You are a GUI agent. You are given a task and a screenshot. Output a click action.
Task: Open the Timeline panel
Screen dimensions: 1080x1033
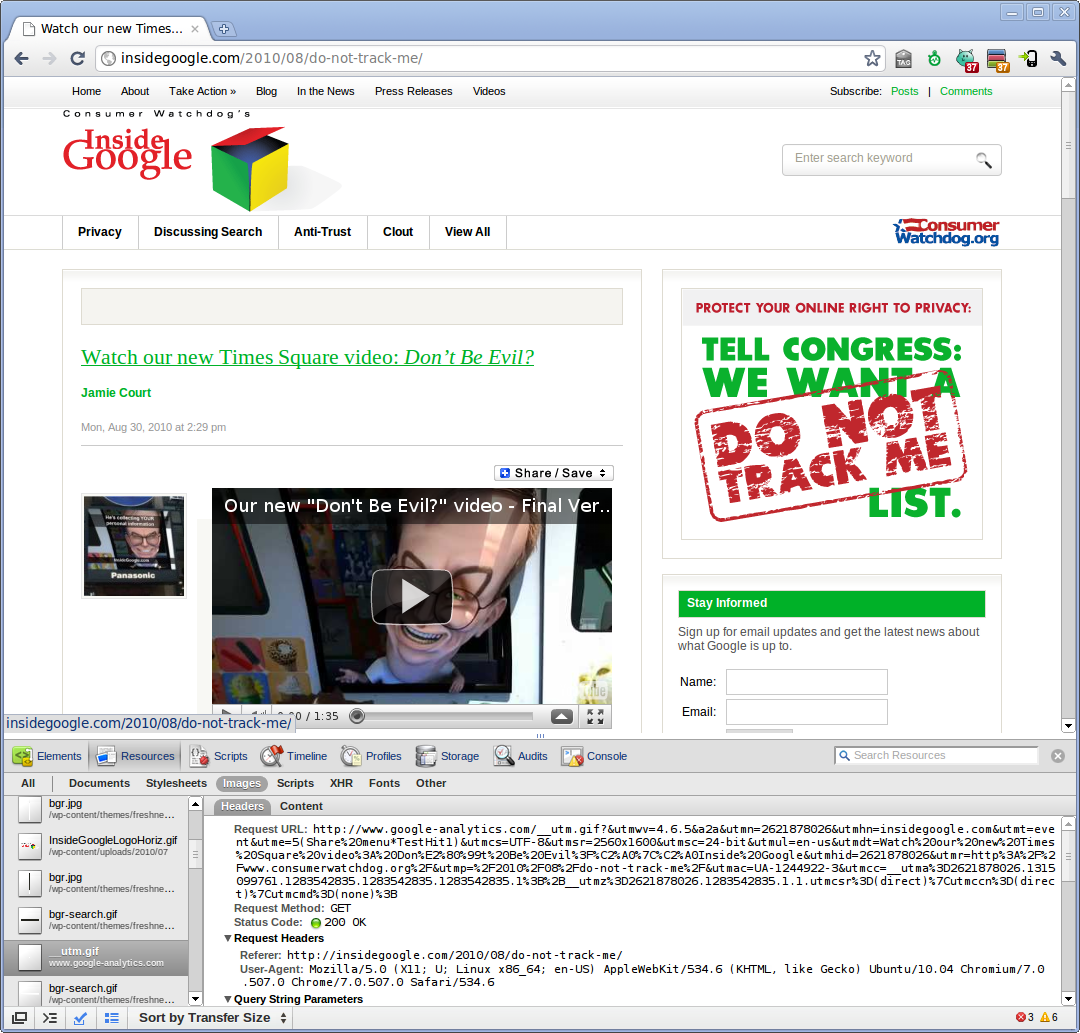click(293, 756)
